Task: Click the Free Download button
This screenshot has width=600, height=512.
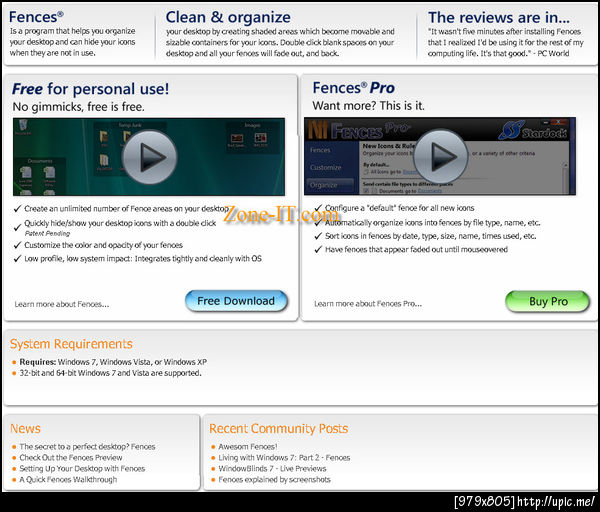Action: [236, 301]
